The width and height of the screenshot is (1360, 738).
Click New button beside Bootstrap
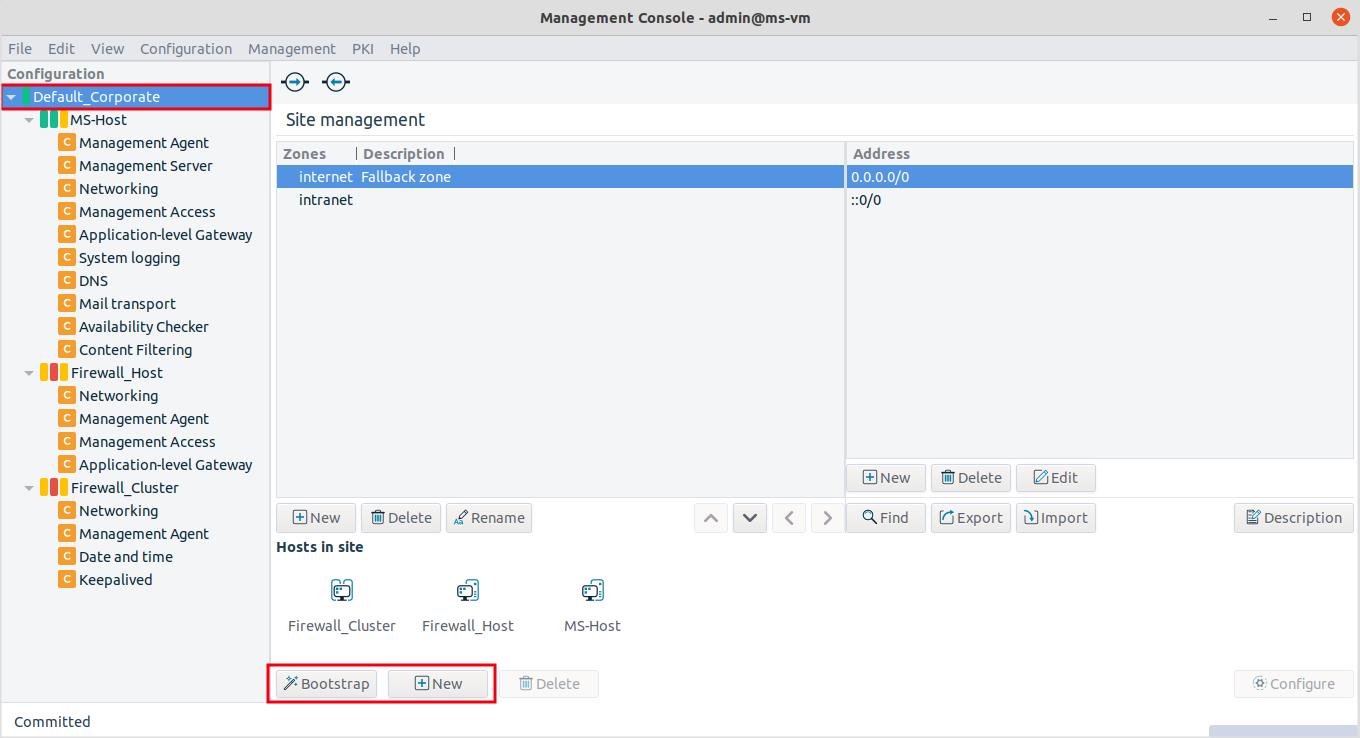tap(438, 684)
